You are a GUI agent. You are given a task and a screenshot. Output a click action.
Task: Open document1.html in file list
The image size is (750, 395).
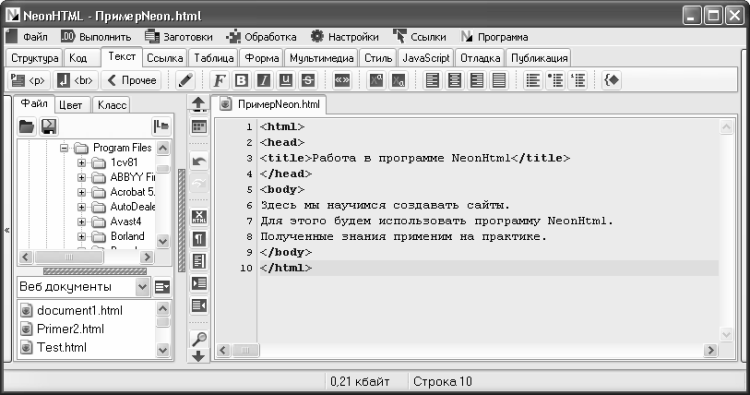click(71, 311)
